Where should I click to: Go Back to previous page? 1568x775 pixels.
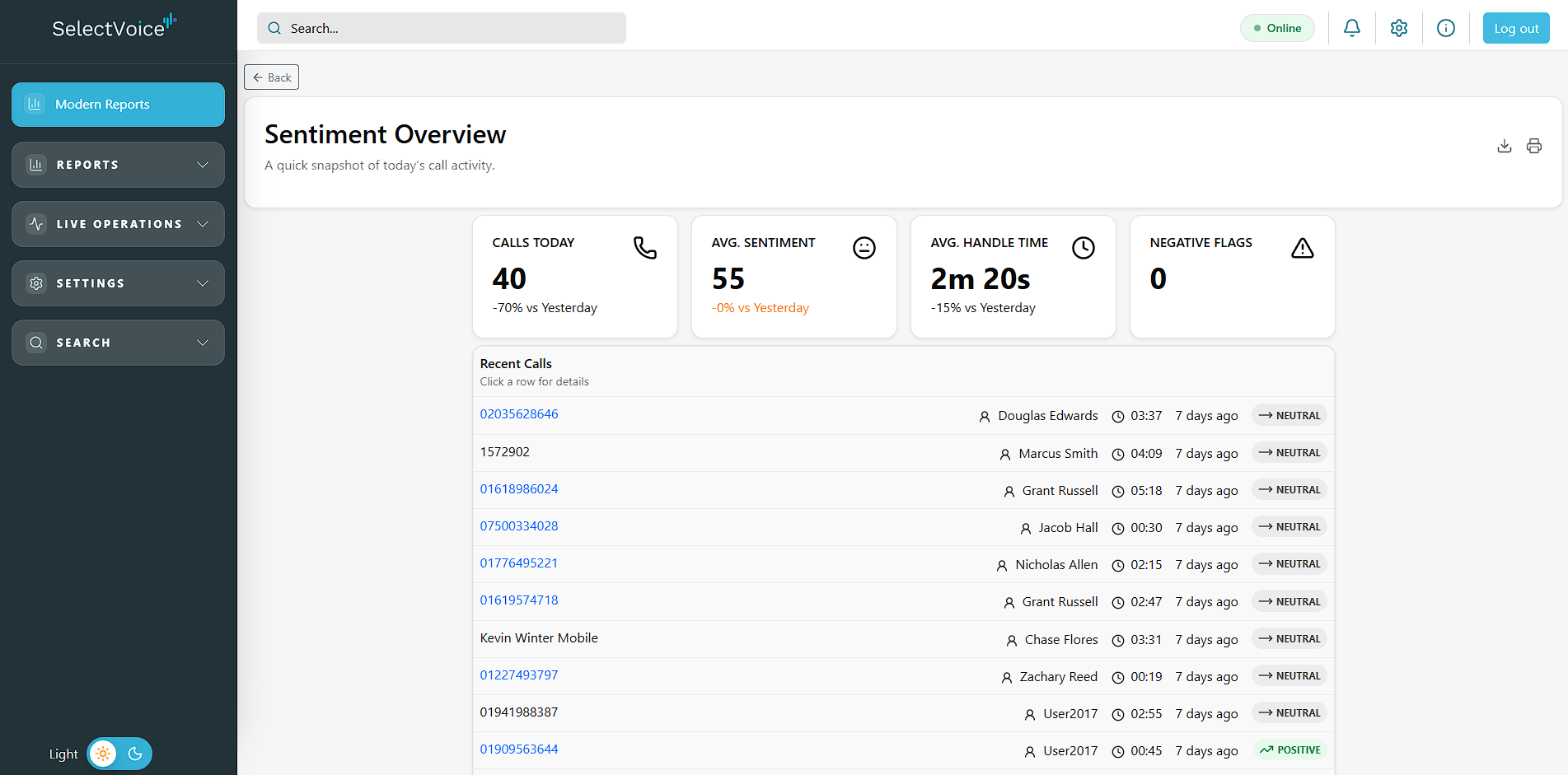pos(271,77)
